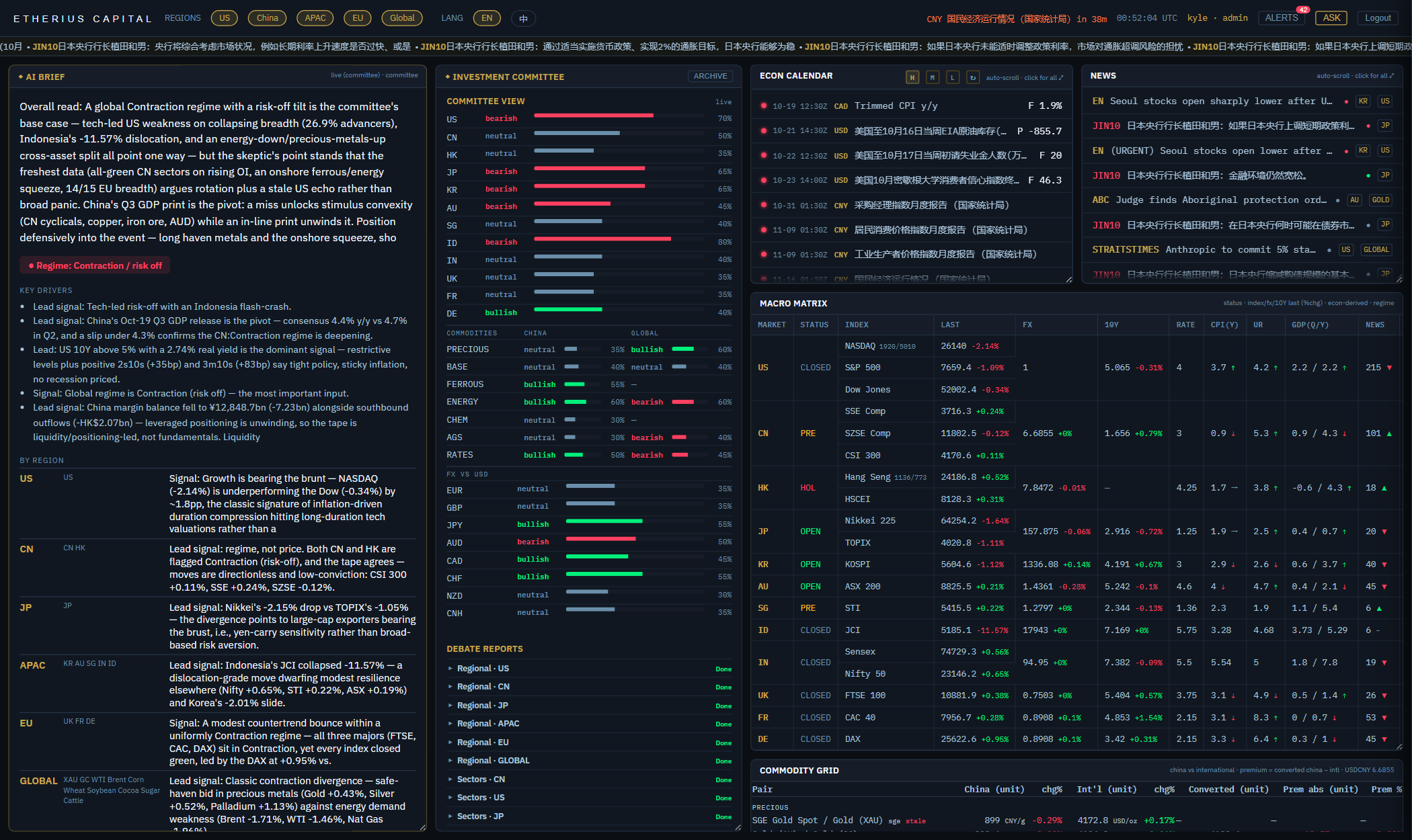
Task: Click the up arrow in SG news count
Action: coord(1379,608)
